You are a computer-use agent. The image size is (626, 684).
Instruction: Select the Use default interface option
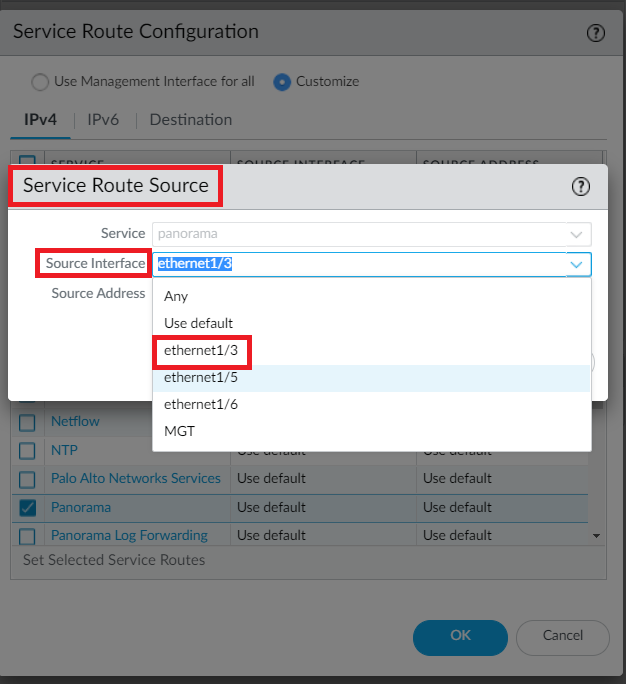coord(198,323)
